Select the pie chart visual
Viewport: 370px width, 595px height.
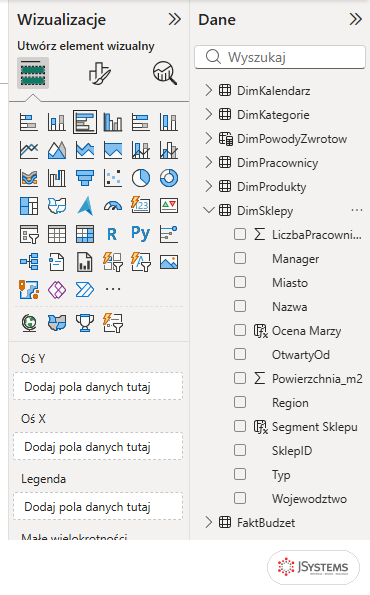141,178
